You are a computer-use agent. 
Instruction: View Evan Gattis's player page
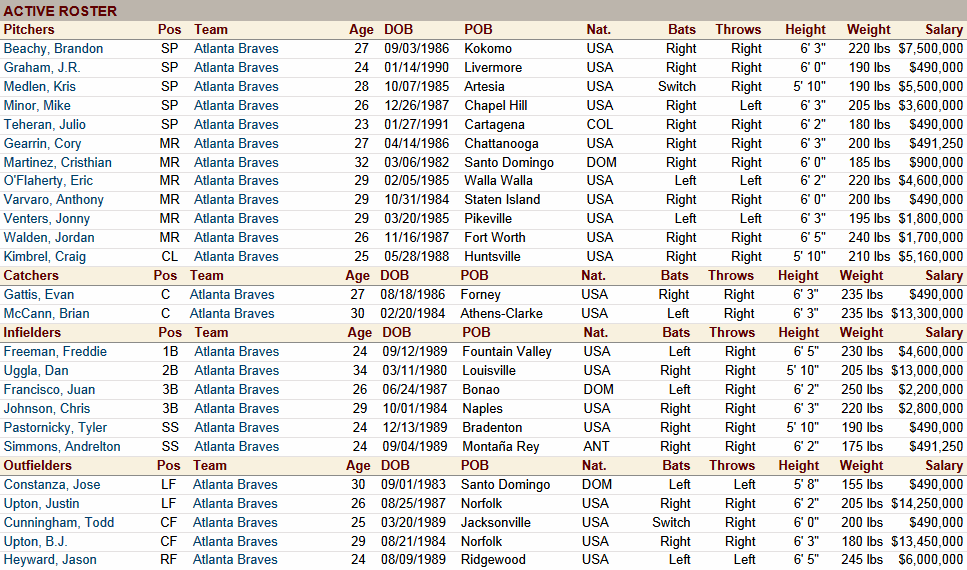(38, 294)
